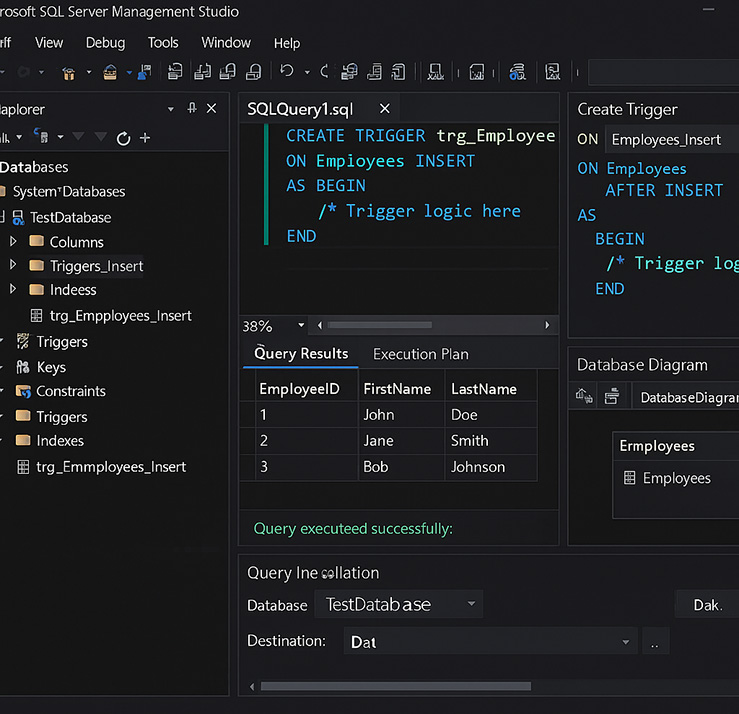Click the print icon in Database Diagram toolbar
Viewport: 739px width, 714px height.
(612, 396)
